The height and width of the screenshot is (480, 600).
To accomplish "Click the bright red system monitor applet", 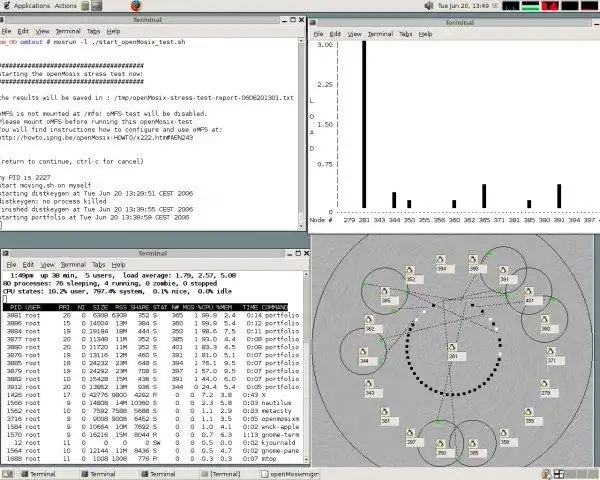I will [550, 6].
